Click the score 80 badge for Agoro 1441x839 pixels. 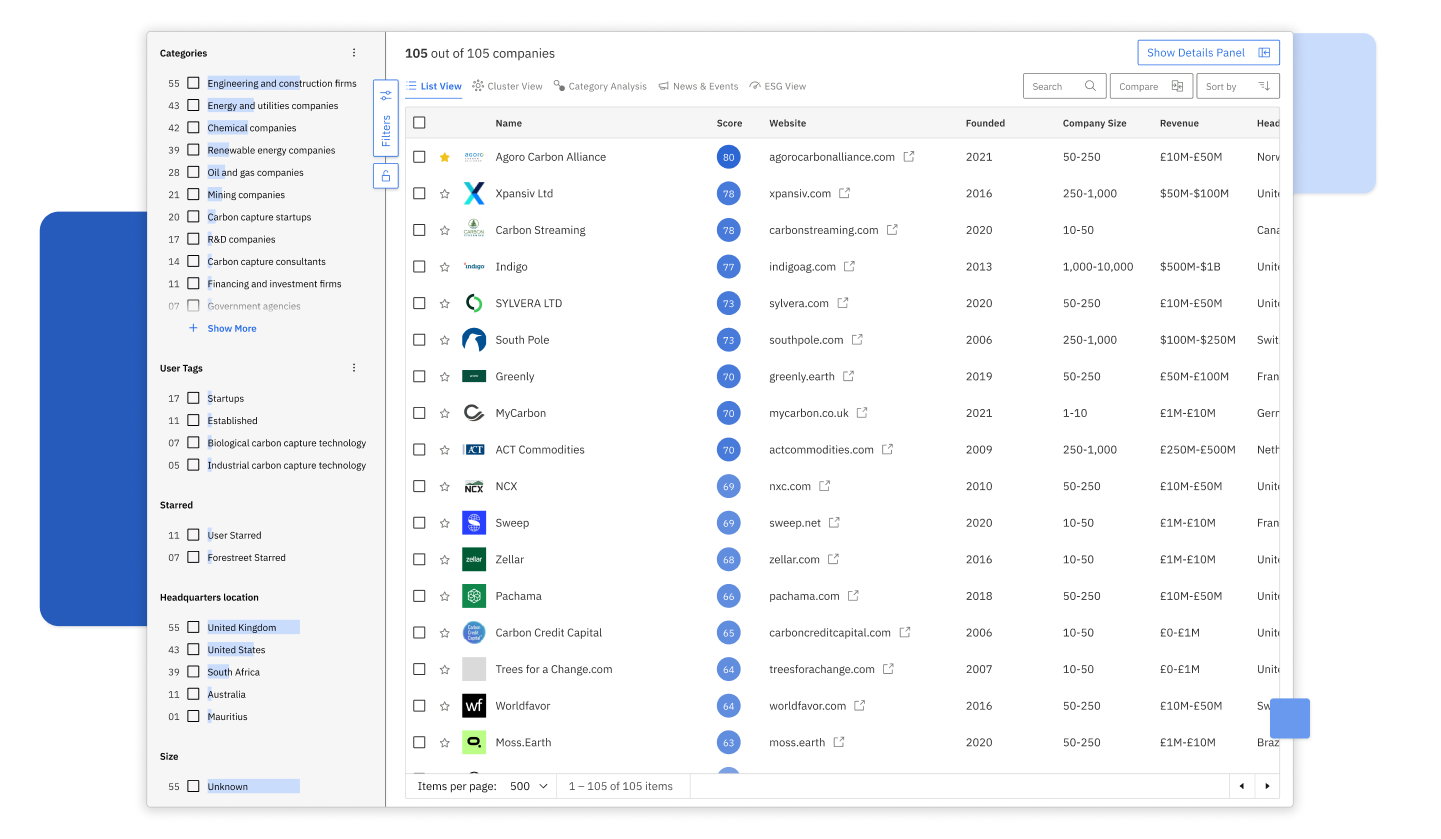tap(728, 157)
